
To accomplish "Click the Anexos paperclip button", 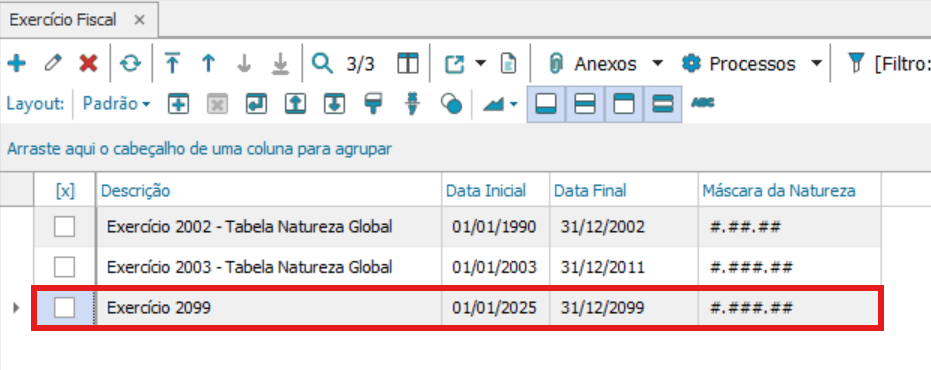I will pyautogui.click(x=592, y=64).
